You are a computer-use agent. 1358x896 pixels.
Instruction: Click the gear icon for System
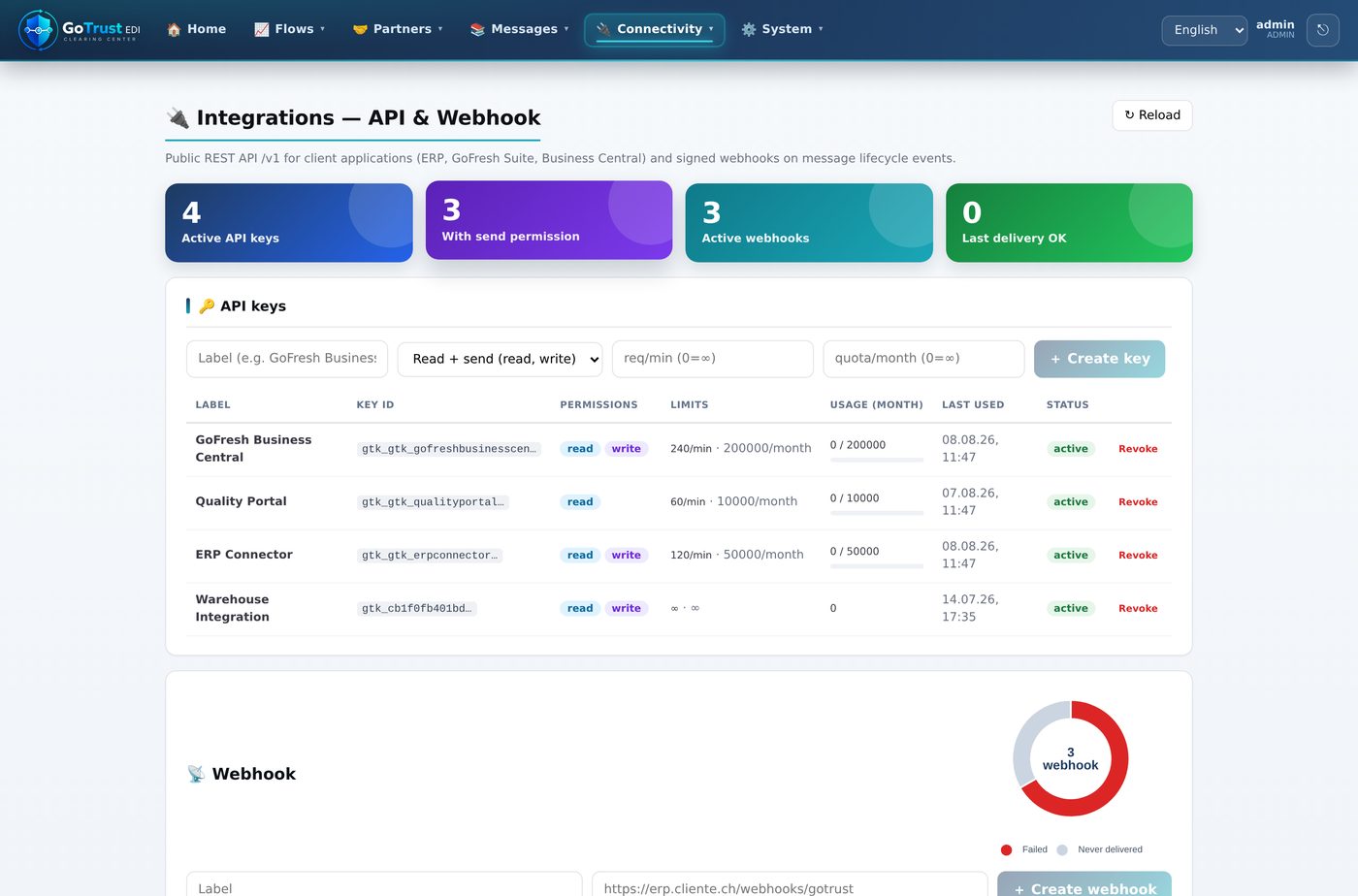[749, 30]
